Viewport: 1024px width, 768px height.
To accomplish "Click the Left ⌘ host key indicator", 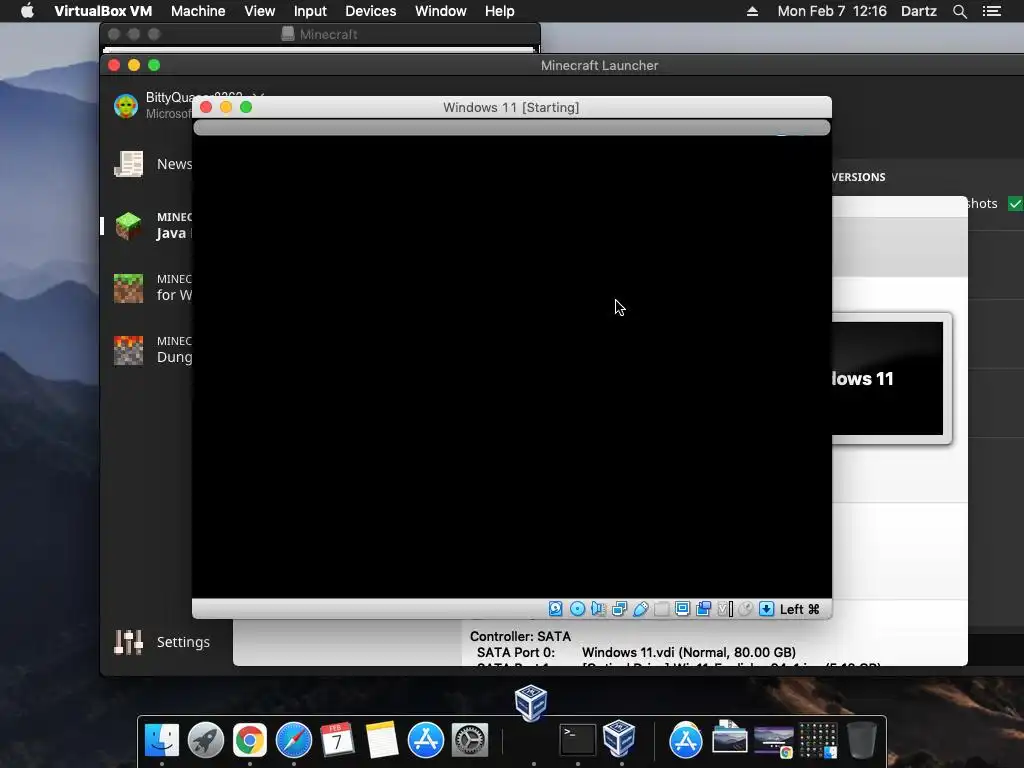I will coord(799,609).
